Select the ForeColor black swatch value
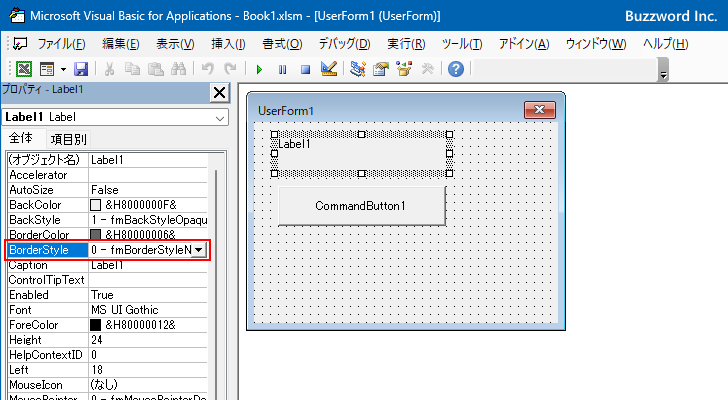Viewport: 728px width, 400px height. coord(95,325)
